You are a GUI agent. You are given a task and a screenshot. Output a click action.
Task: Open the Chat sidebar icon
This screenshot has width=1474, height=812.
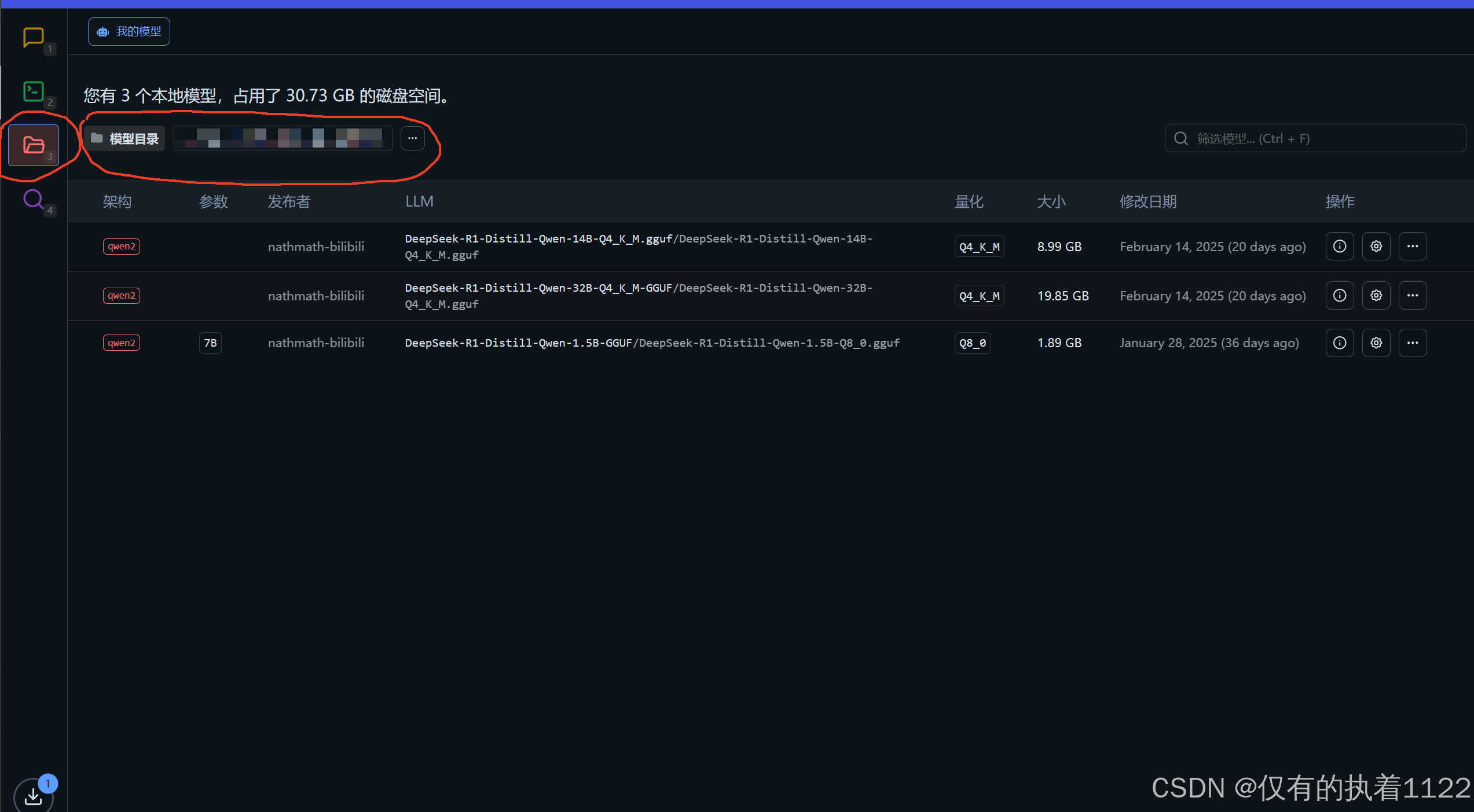click(33, 37)
